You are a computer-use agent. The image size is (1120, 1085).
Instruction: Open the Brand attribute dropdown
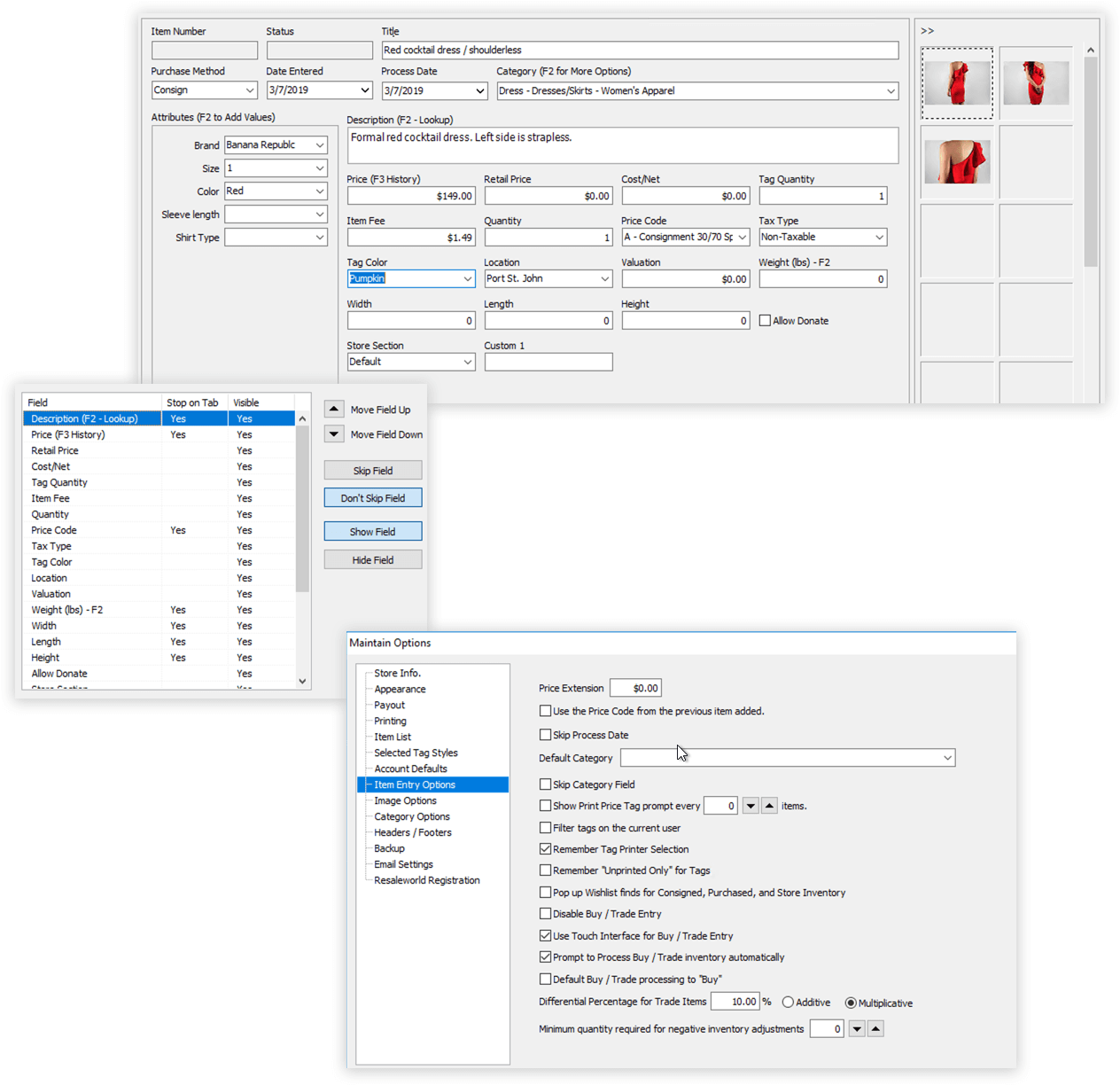320,145
